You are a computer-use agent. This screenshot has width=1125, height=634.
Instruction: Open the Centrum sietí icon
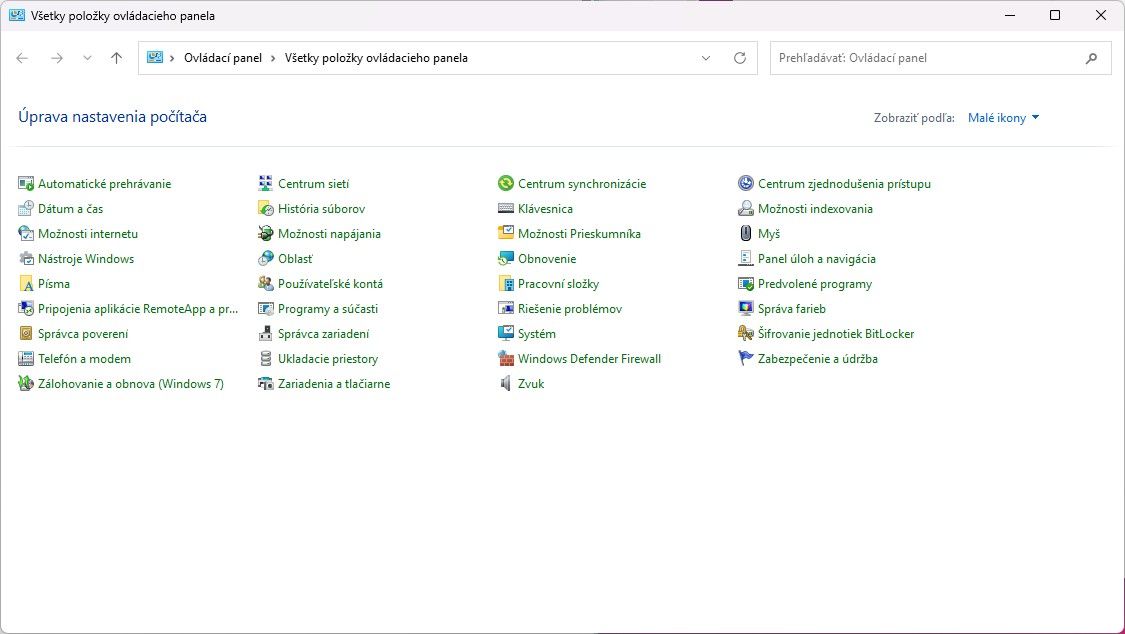pos(265,184)
